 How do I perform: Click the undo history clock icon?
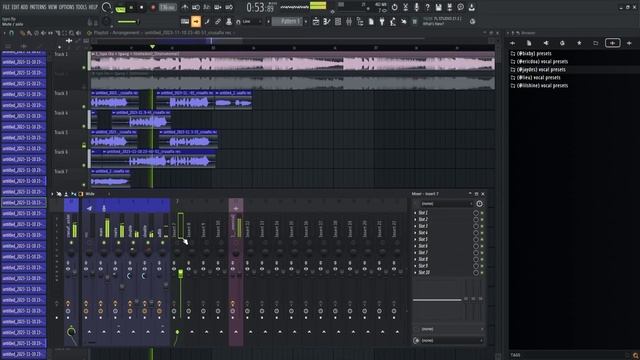pos(395,7)
